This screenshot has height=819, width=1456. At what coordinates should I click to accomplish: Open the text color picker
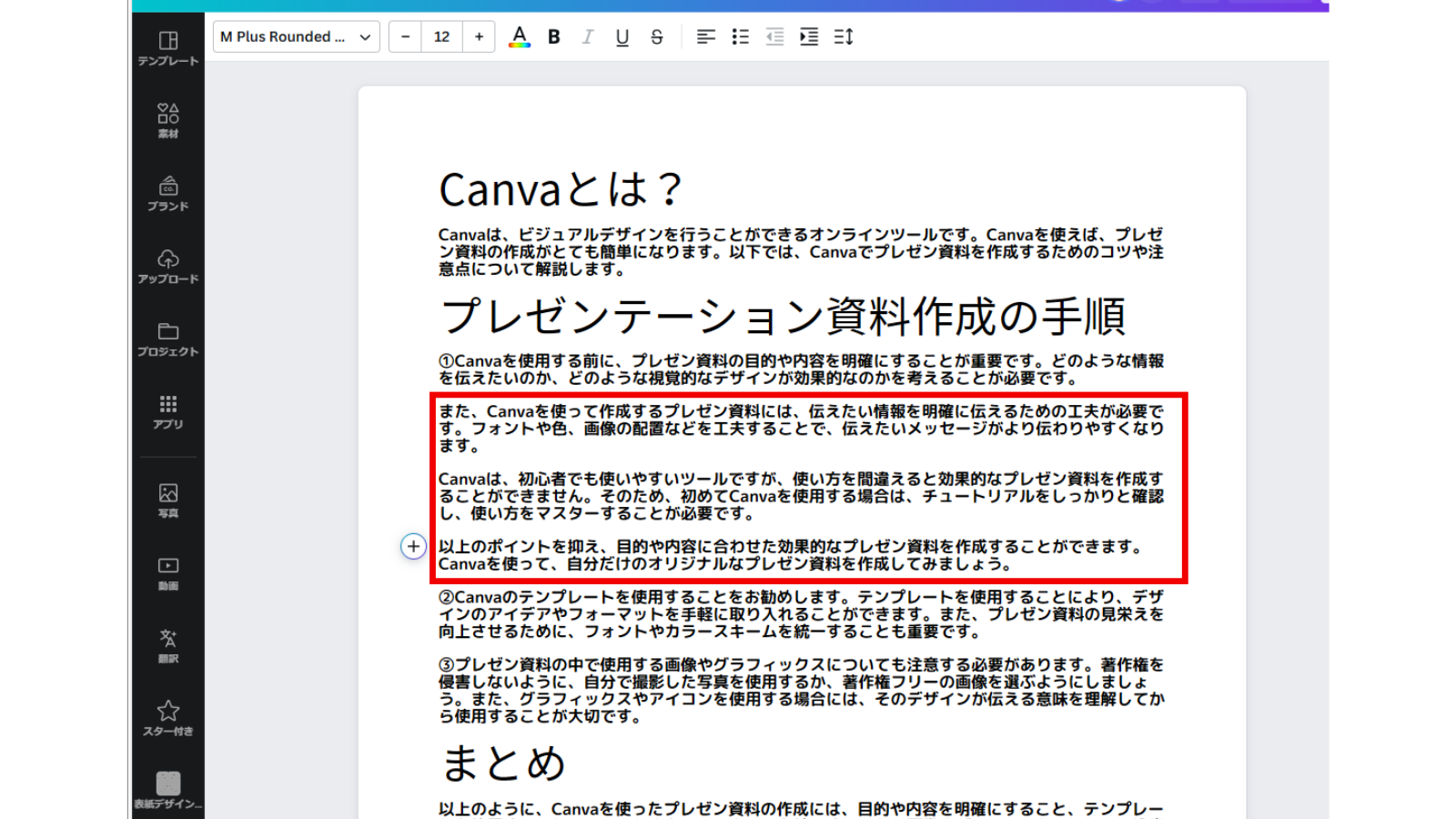(520, 36)
